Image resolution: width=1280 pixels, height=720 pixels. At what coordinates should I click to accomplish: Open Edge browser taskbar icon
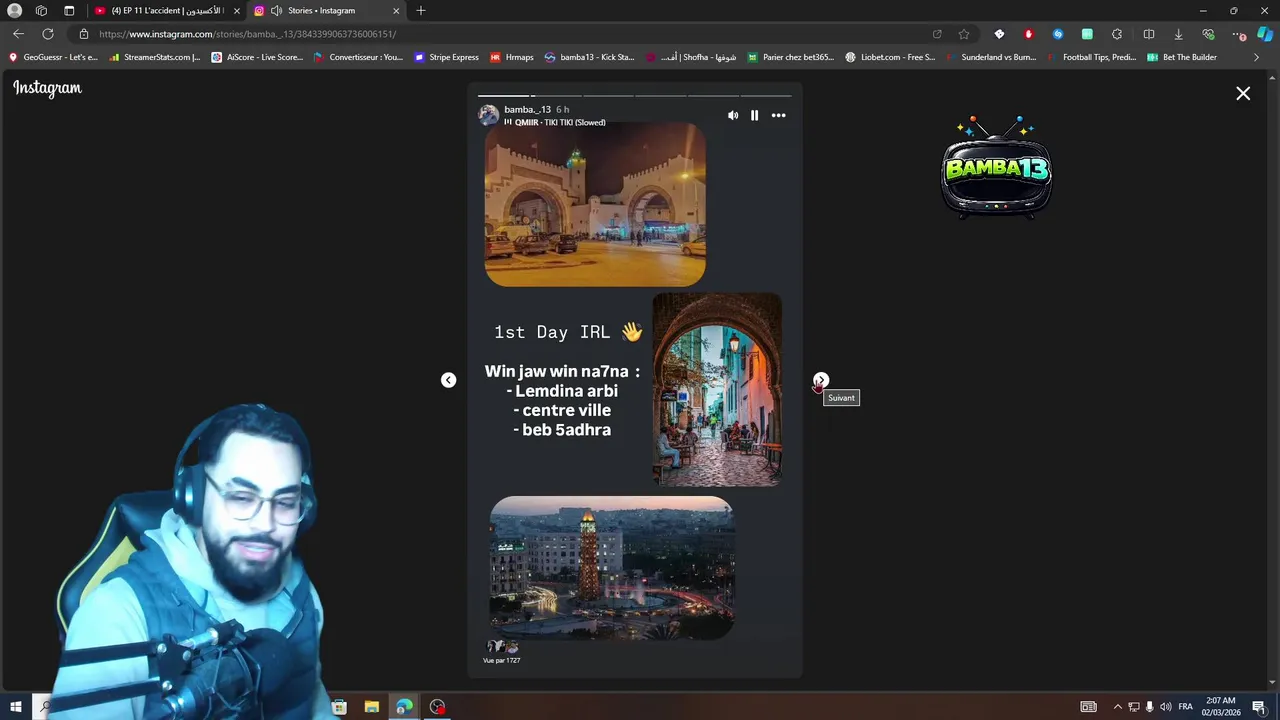pyautogui.click(x=404, y=707)
